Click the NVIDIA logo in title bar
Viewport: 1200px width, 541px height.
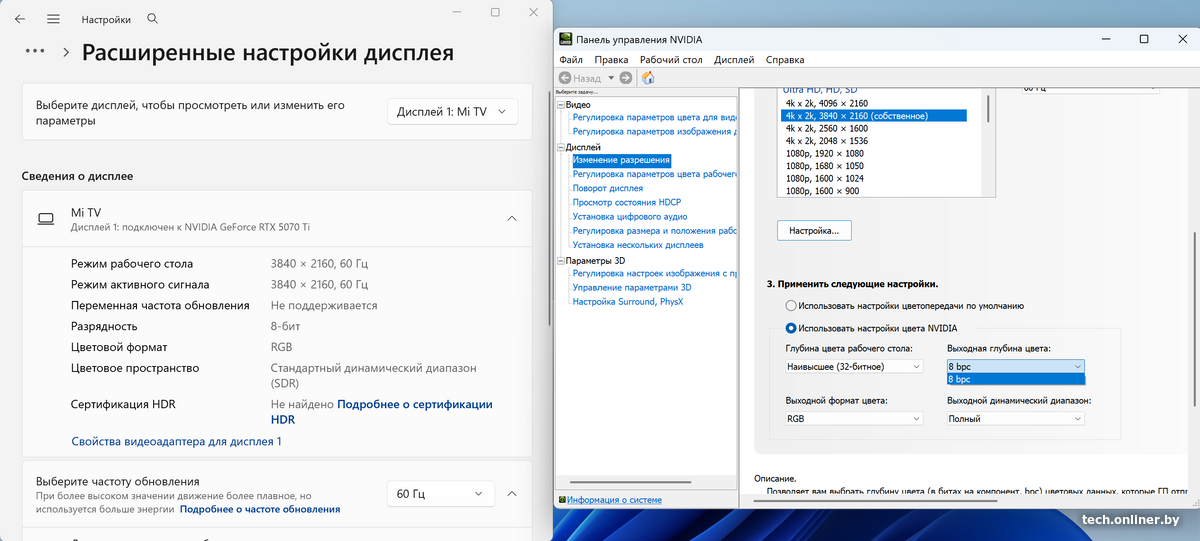(566, 39)
